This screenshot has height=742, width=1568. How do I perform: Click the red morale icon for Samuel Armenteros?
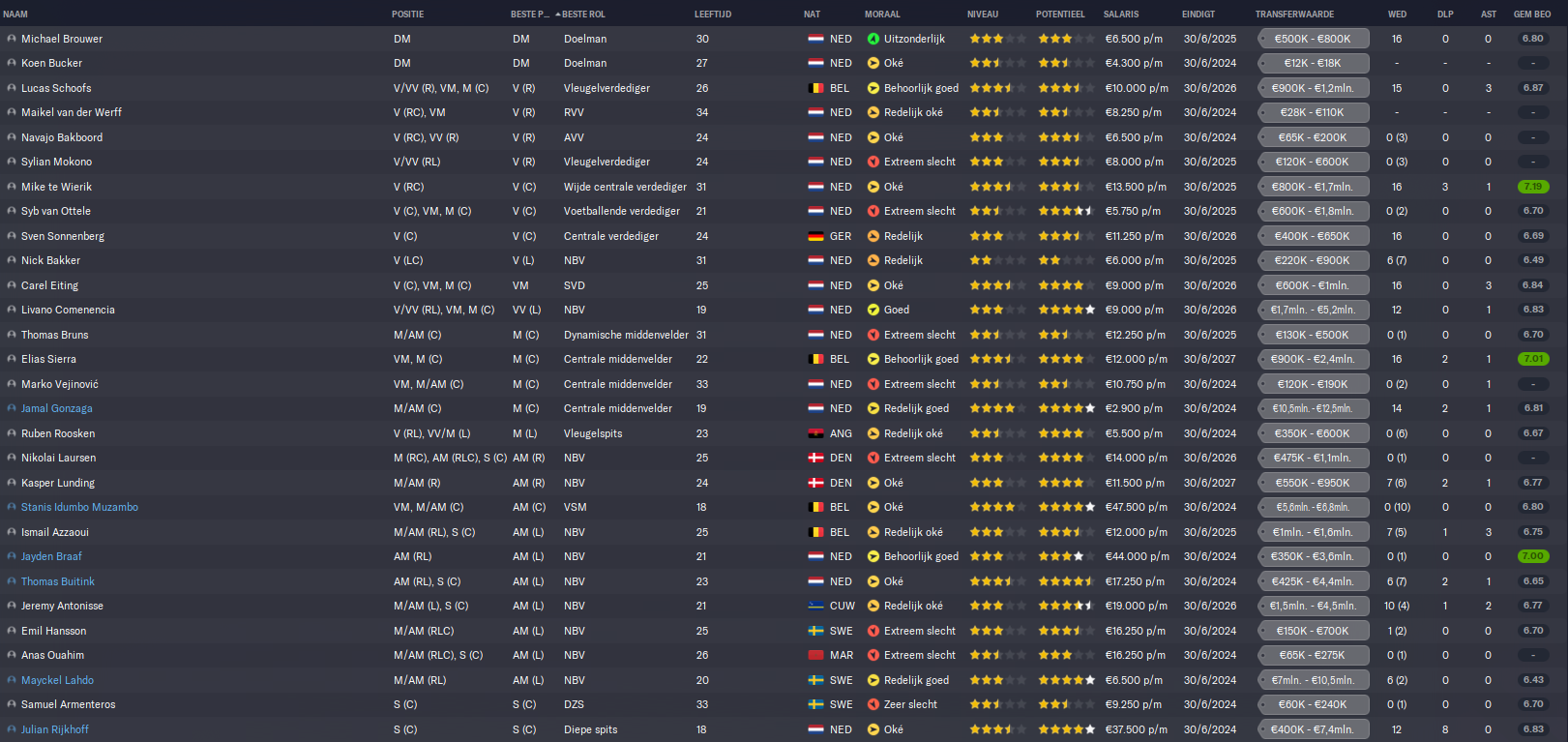873,704
